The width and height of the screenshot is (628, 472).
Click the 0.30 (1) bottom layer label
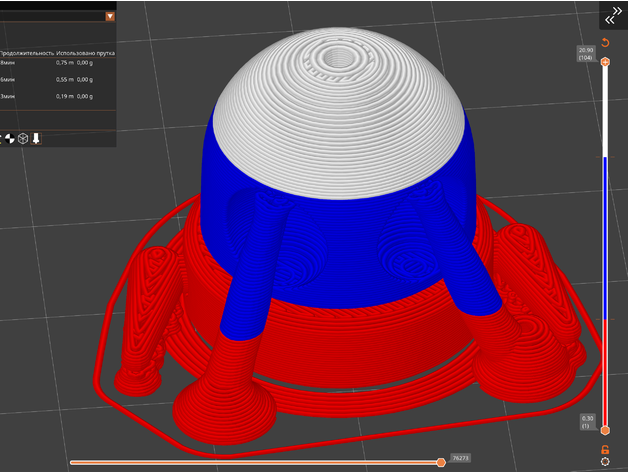pos(586,421)
